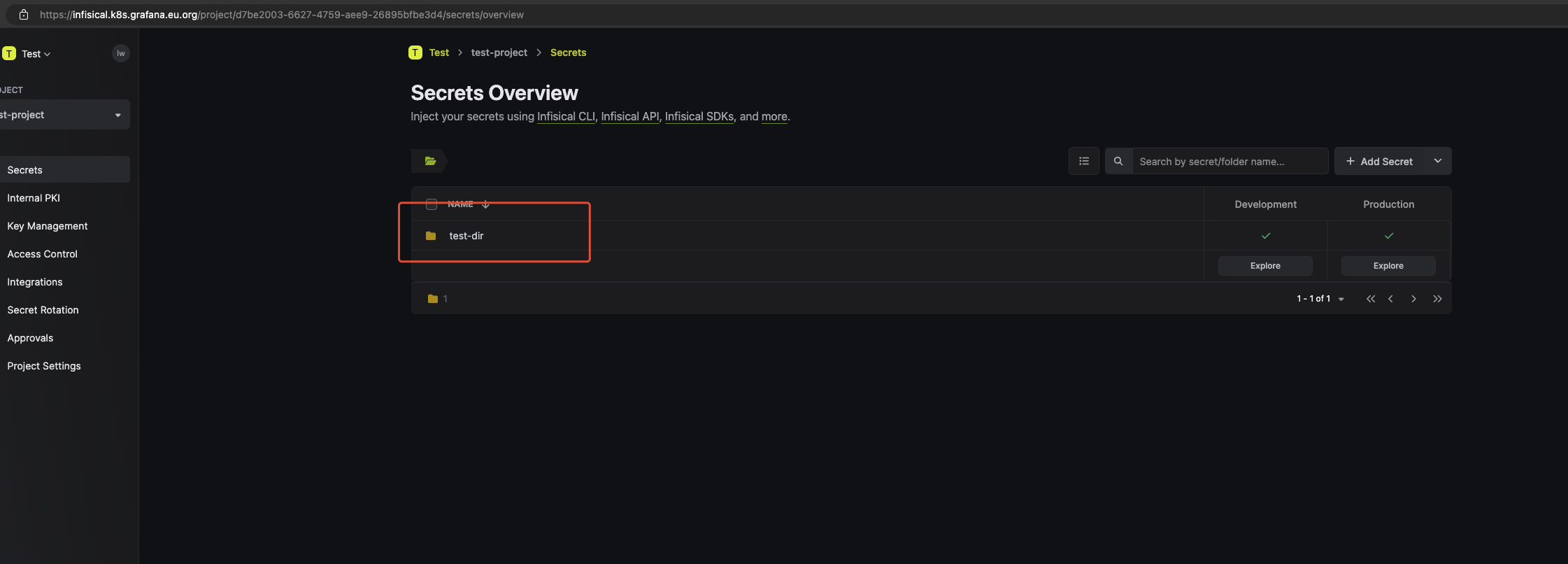Image resolution: width=1568 pixels, height=564 pixels.
Task: Click the user avatar in the sidebar
Action: coord(121,53)
